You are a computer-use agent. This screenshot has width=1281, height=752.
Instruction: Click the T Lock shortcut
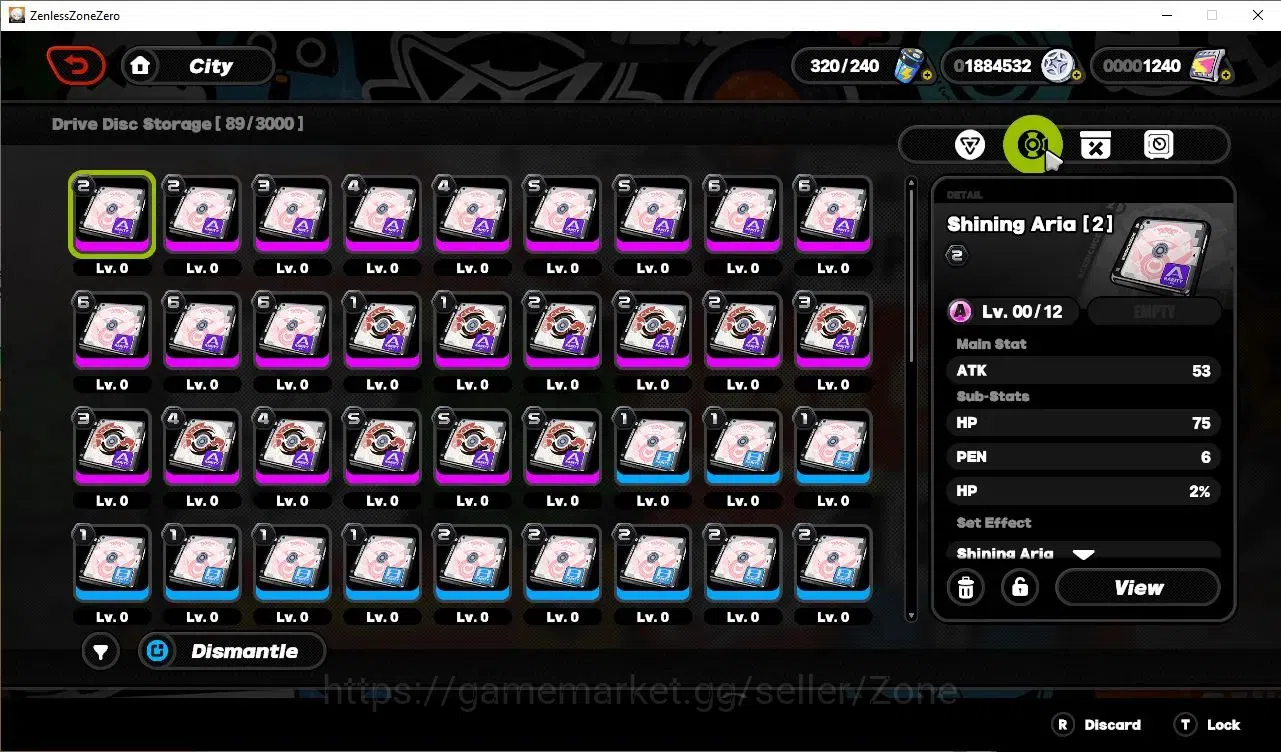point(1208,725)
